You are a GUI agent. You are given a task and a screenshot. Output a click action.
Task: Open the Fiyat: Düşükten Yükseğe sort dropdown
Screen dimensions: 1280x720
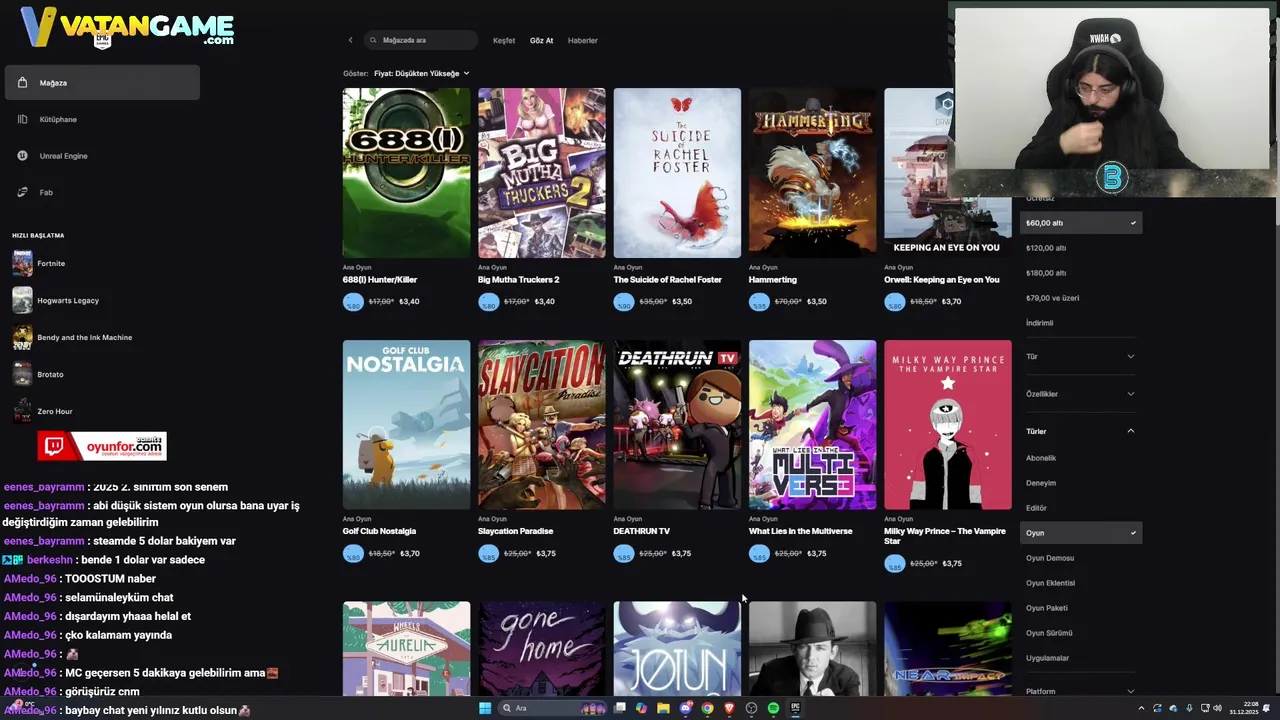[x=421, y=73]
